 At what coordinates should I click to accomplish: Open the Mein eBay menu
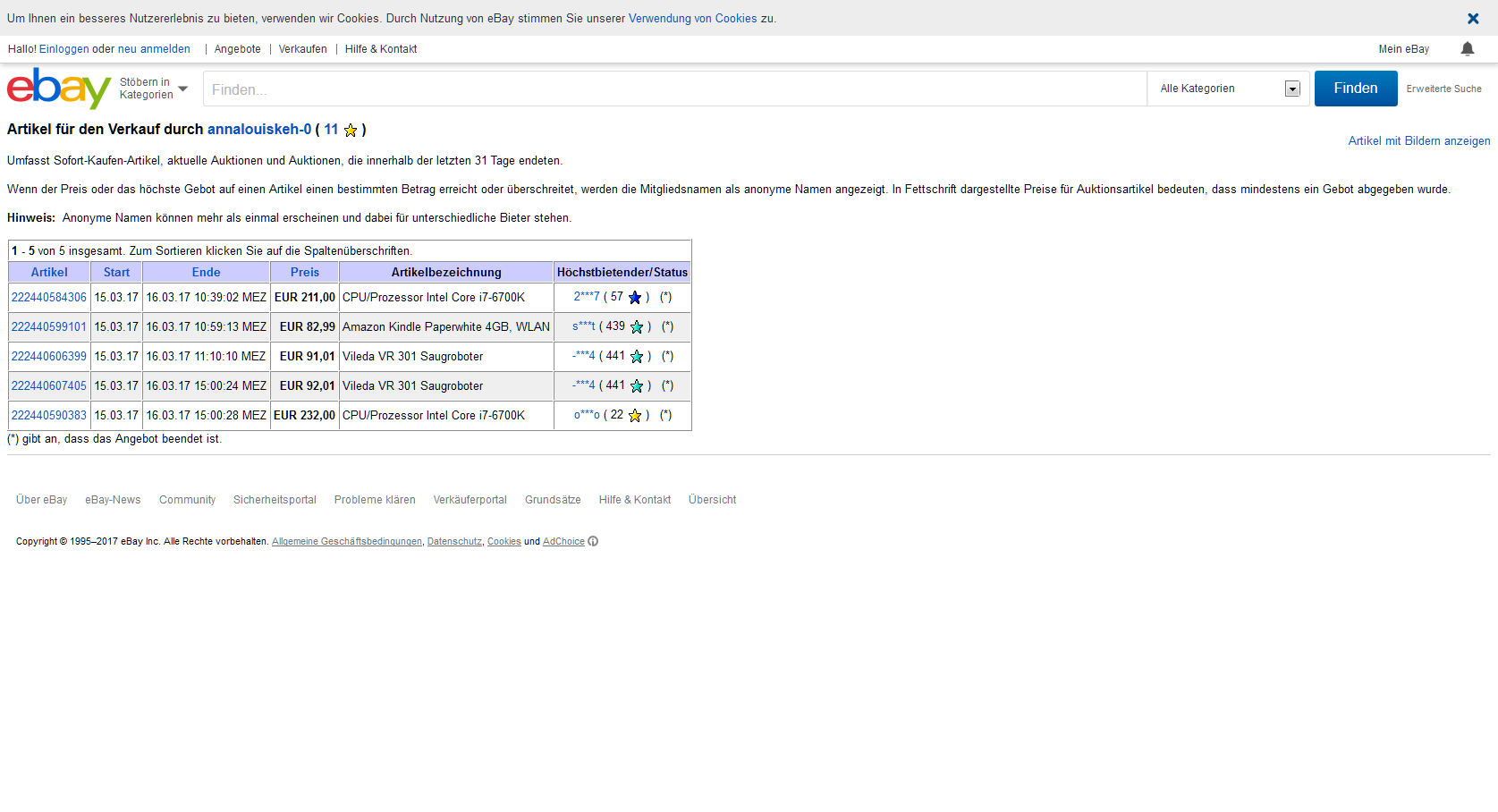[x=1403, y=49]
